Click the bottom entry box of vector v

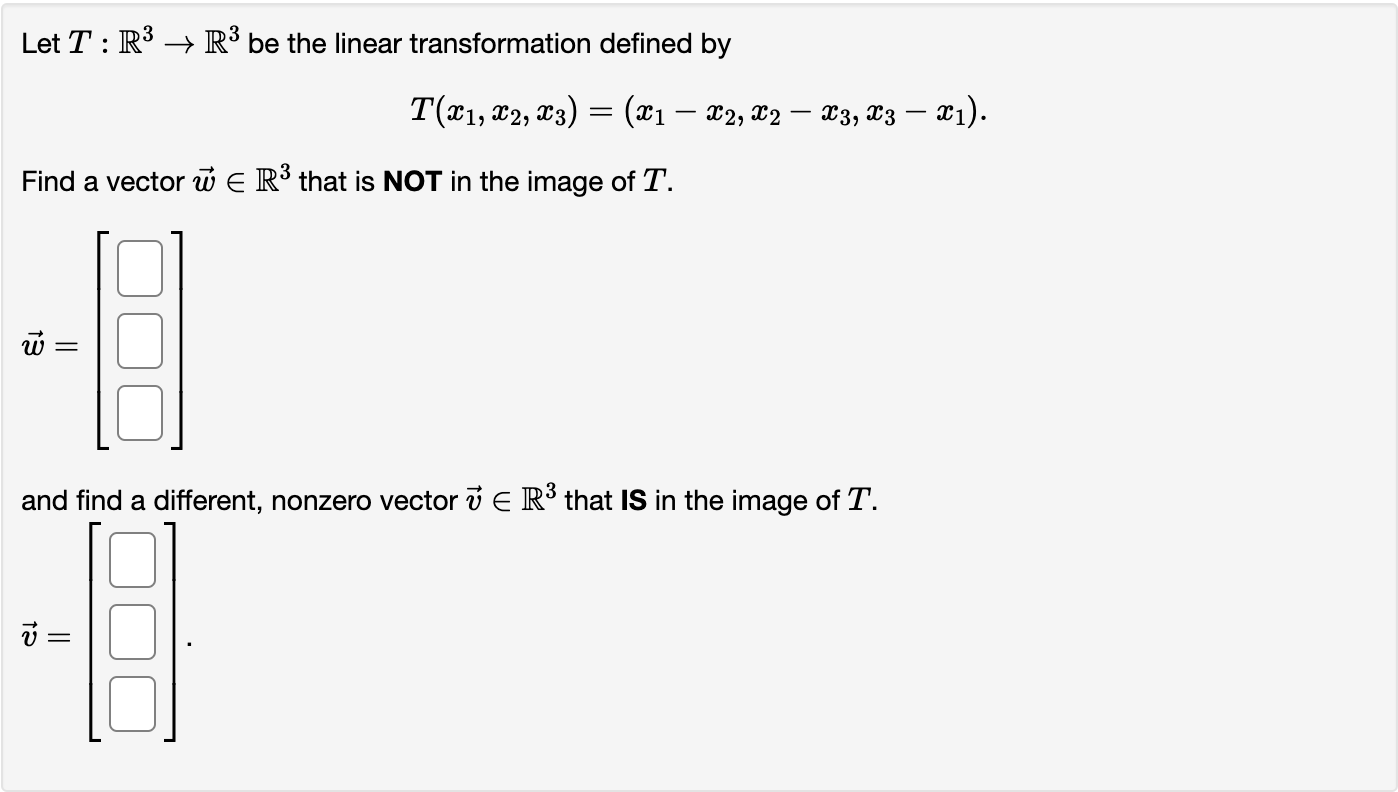[x=132, y=703]
